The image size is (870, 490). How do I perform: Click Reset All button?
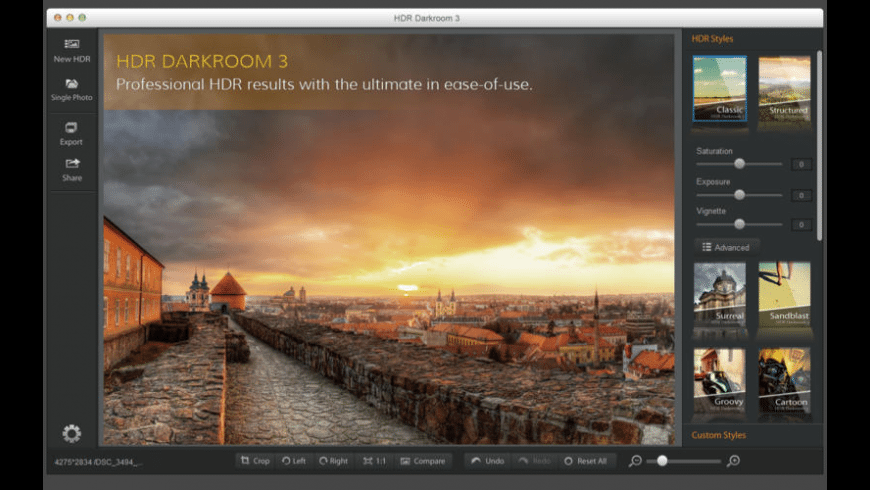(x=586, y=461)
